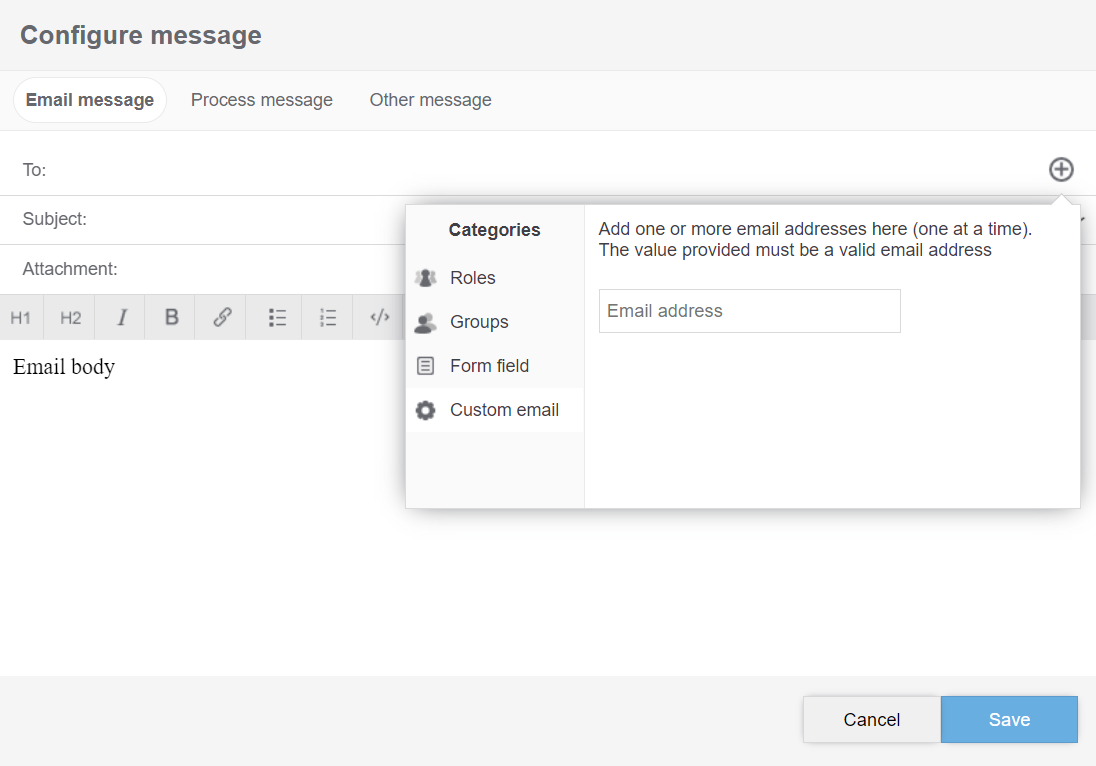The height and width of the screenshot is (766, 1096).
Task: Apply Heading 1 formatting
Action: (21, 318)
